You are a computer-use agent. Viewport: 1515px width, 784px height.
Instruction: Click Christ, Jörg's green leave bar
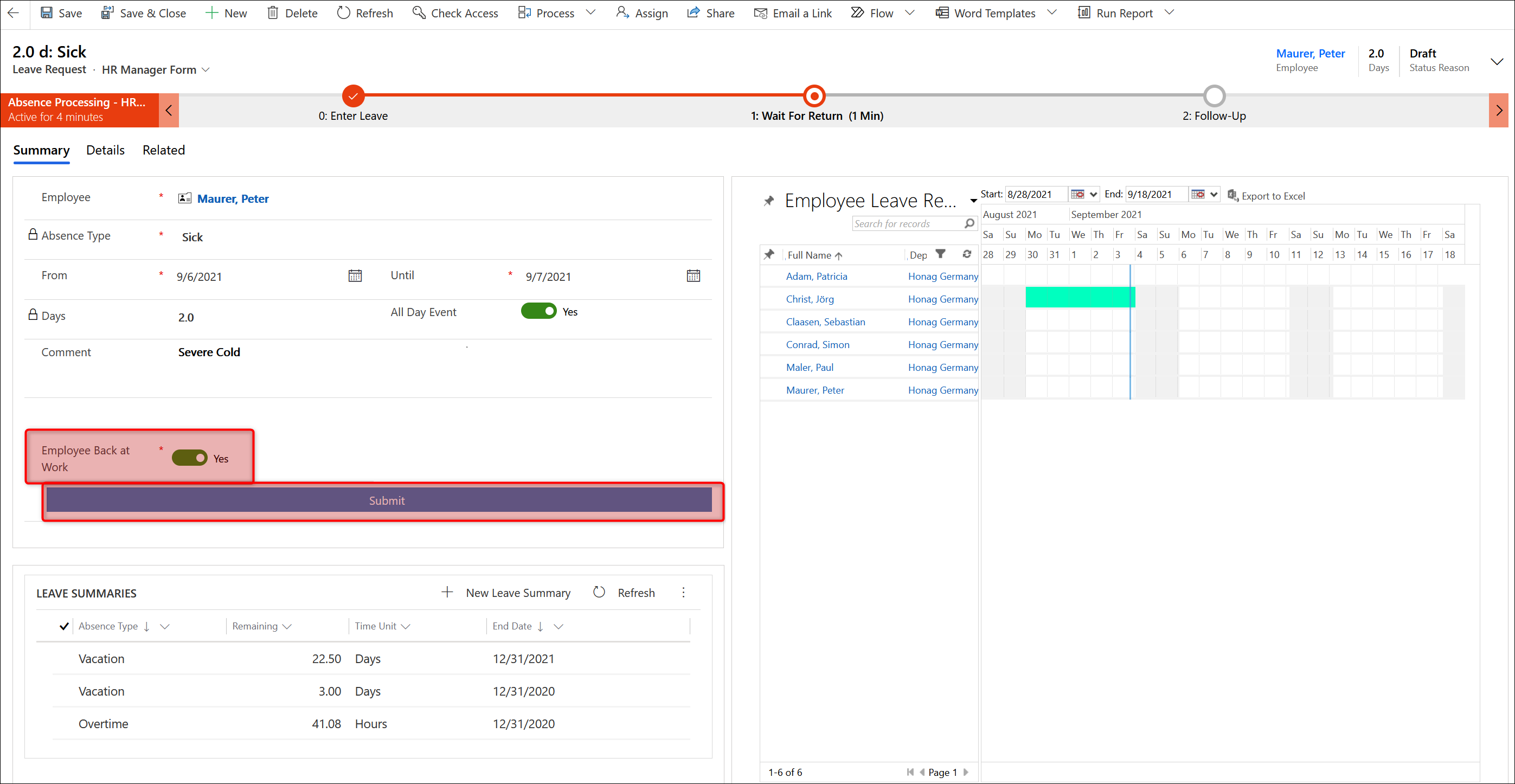tap(1079, 298)
